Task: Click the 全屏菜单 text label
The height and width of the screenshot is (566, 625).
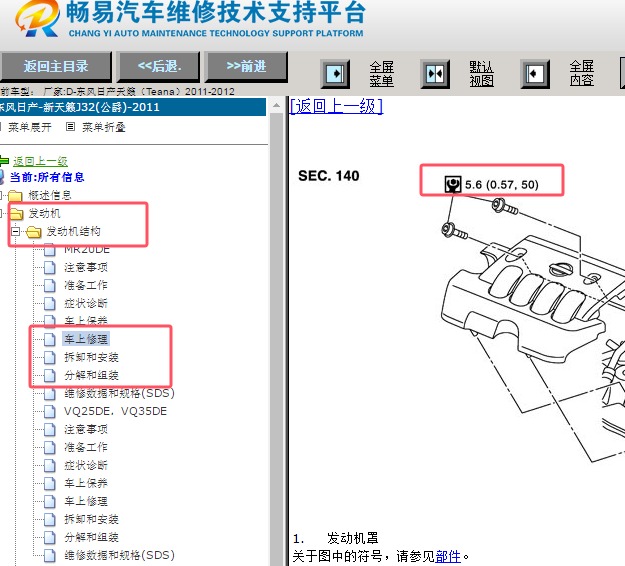Action: pos(381,74)
